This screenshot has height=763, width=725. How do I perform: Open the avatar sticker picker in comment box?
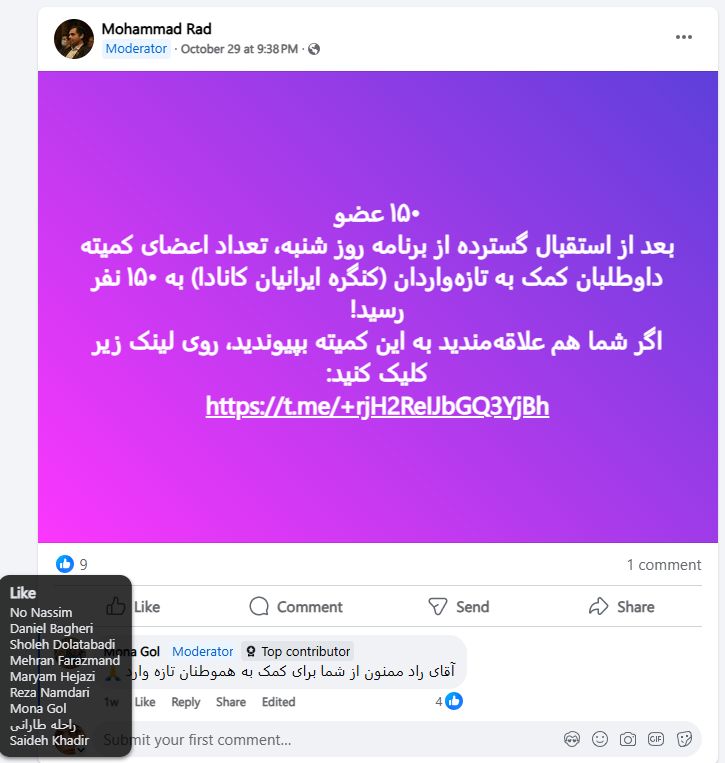point(572,740)
